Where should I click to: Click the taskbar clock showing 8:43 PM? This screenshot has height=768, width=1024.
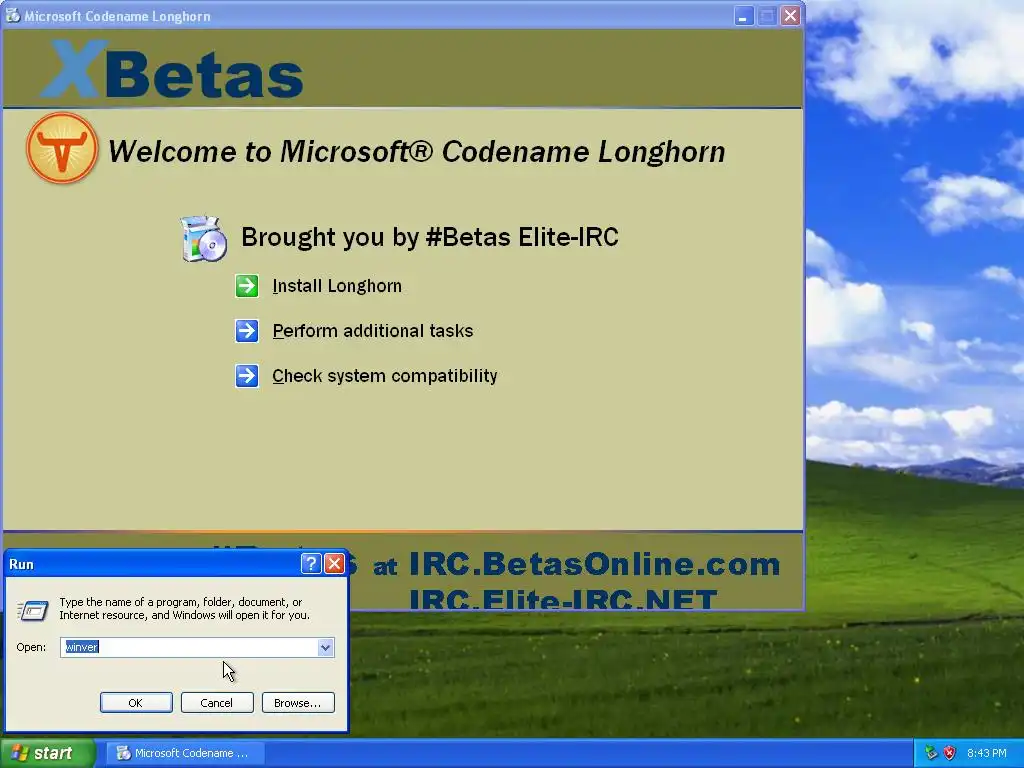987,753
